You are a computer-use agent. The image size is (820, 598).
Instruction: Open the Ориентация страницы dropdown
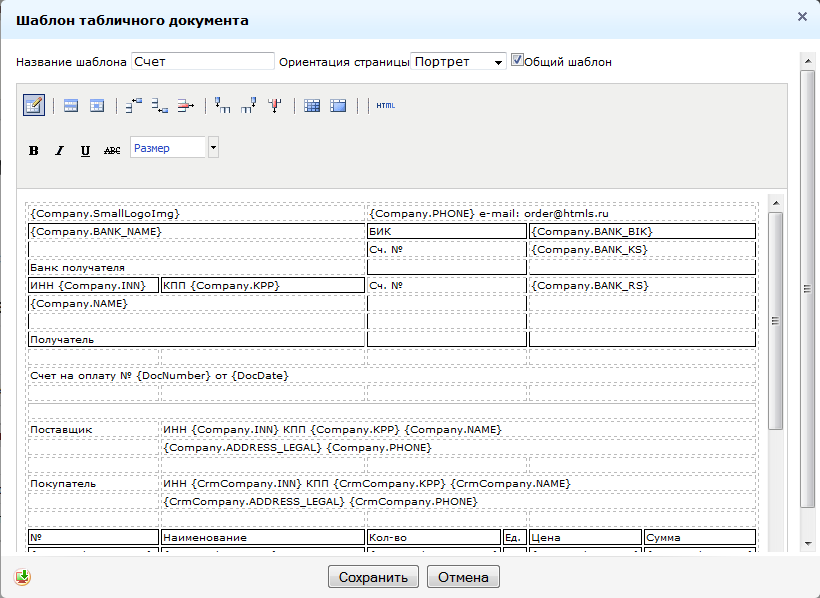tap(459, 62)
